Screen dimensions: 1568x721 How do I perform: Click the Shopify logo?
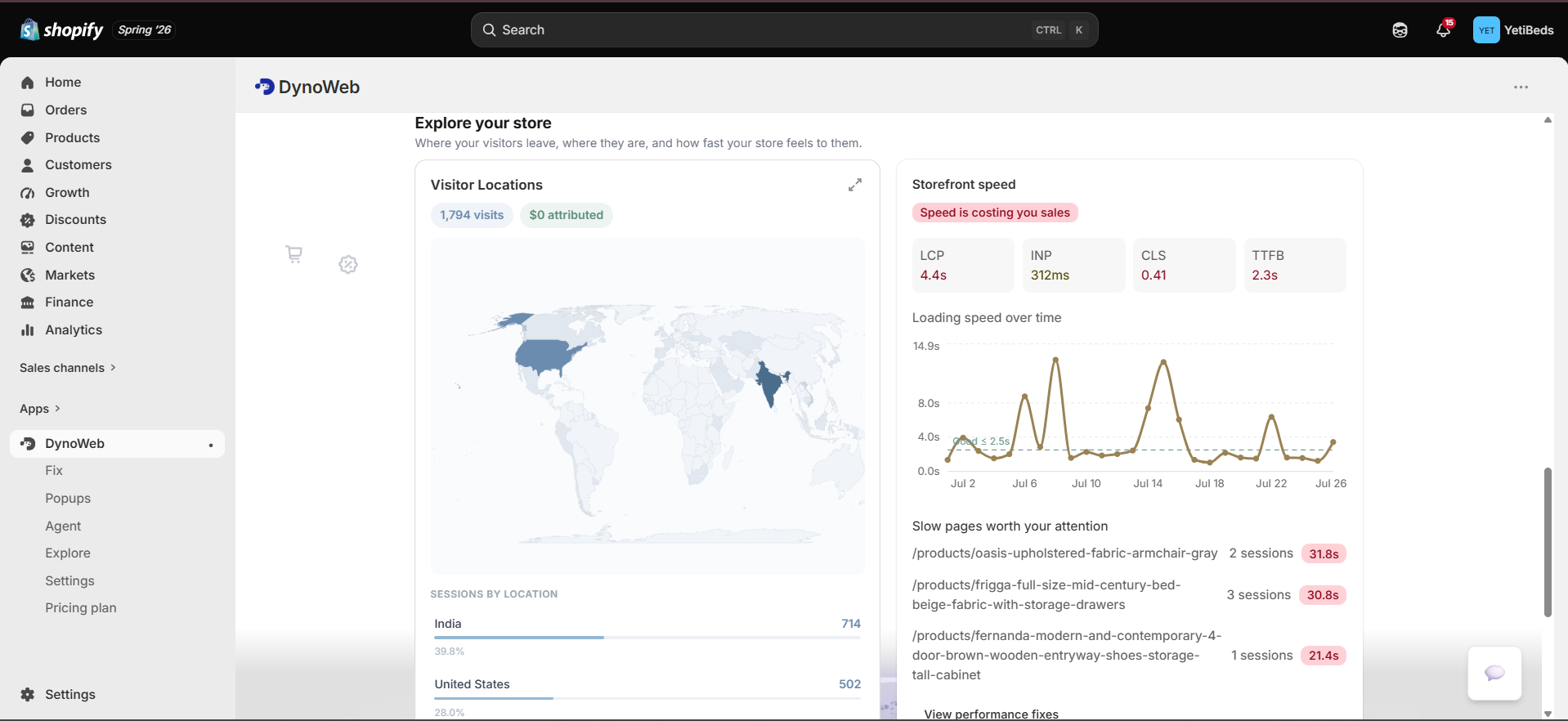pyautogui.click(x=61, y=30)
